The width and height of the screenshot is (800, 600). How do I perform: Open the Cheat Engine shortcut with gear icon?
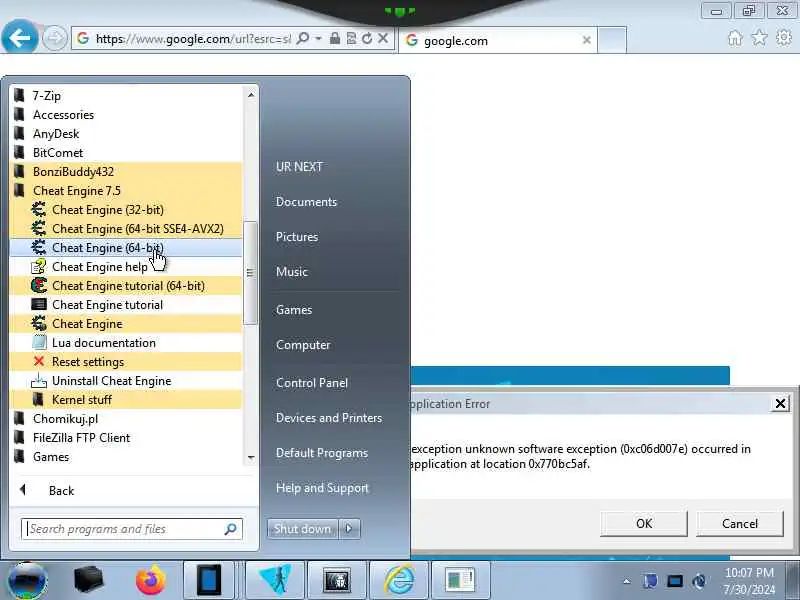pyautogui.click(x=126, y=324)
